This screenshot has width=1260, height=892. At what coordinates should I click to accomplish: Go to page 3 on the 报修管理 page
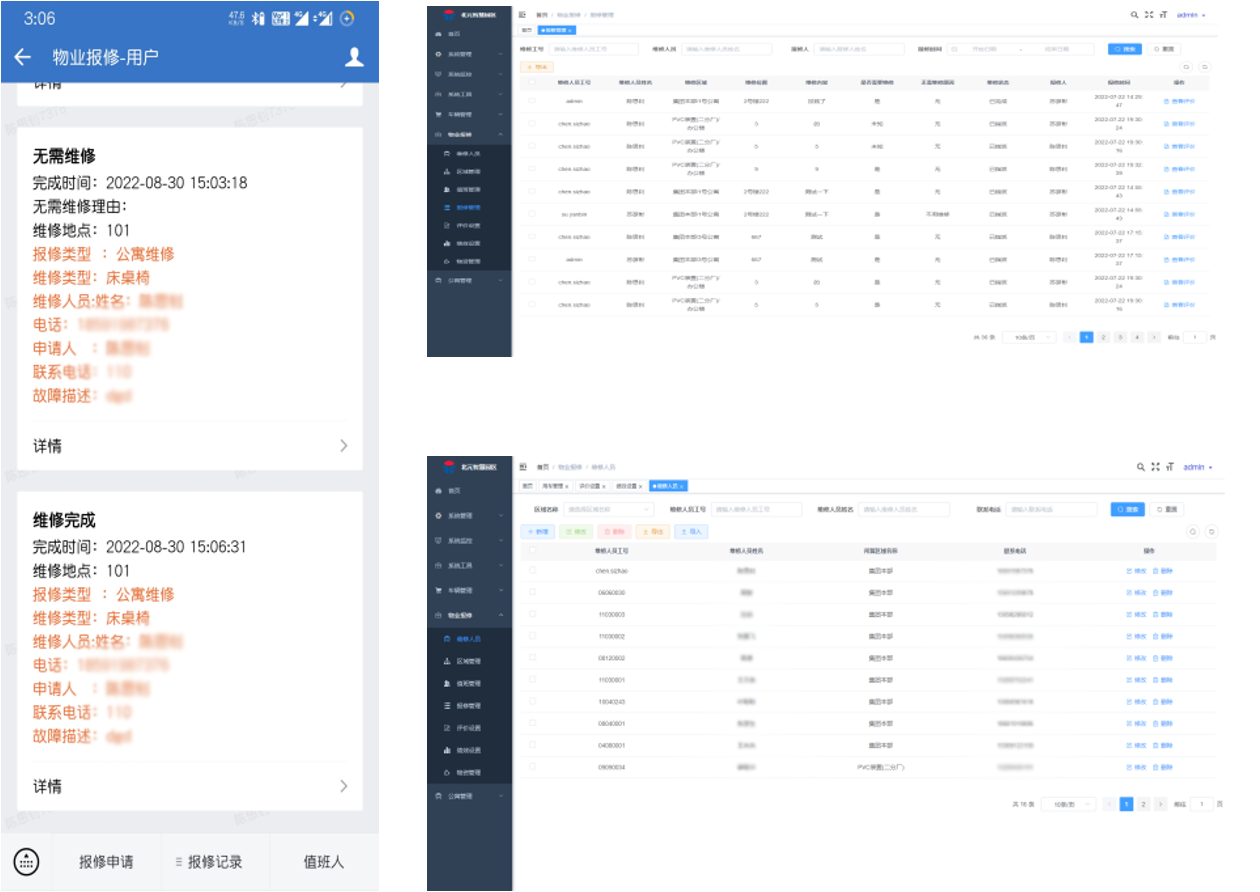tap(1120, 337)
